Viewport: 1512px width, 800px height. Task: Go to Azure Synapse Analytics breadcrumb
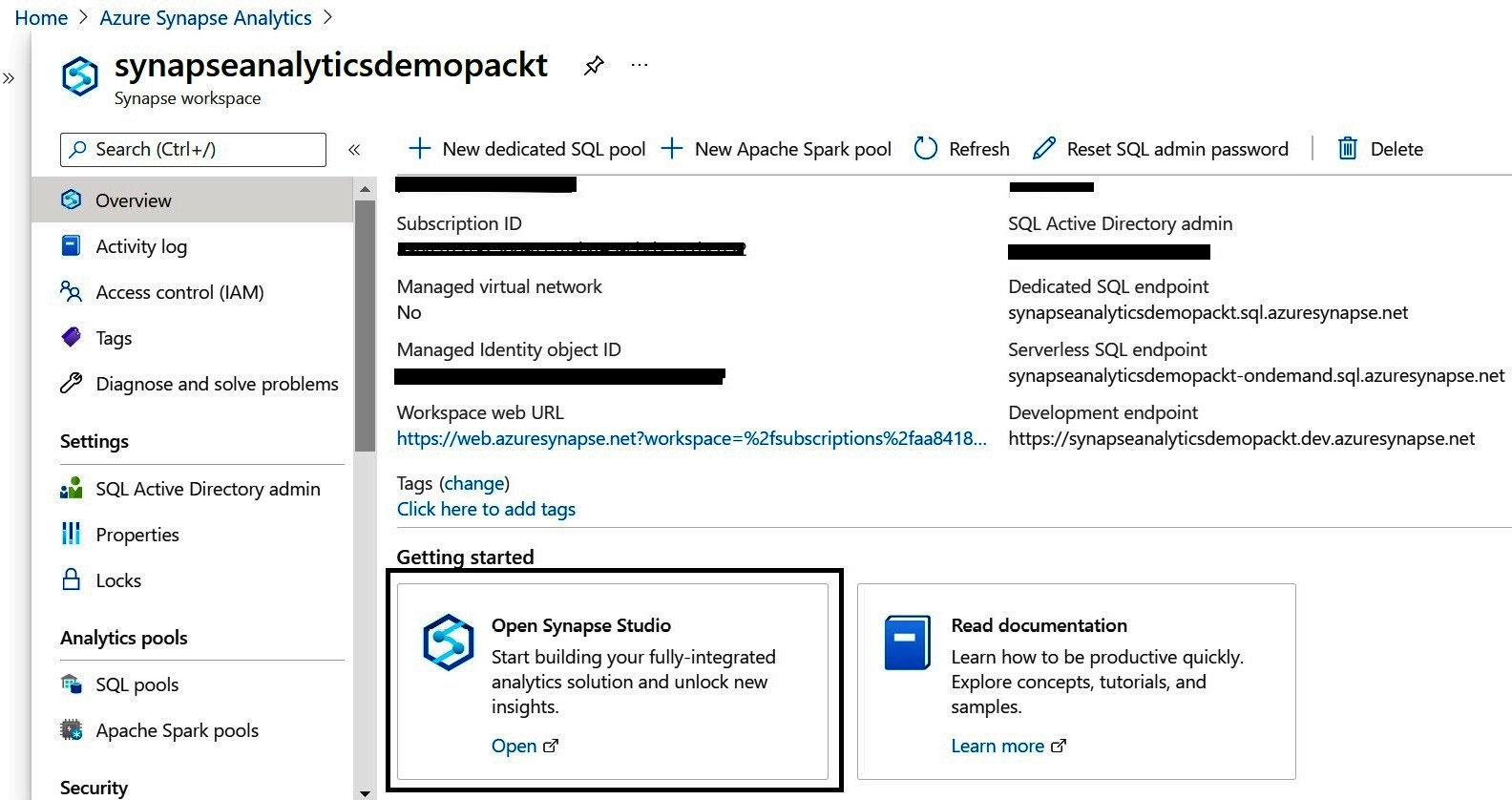[205, 18]
